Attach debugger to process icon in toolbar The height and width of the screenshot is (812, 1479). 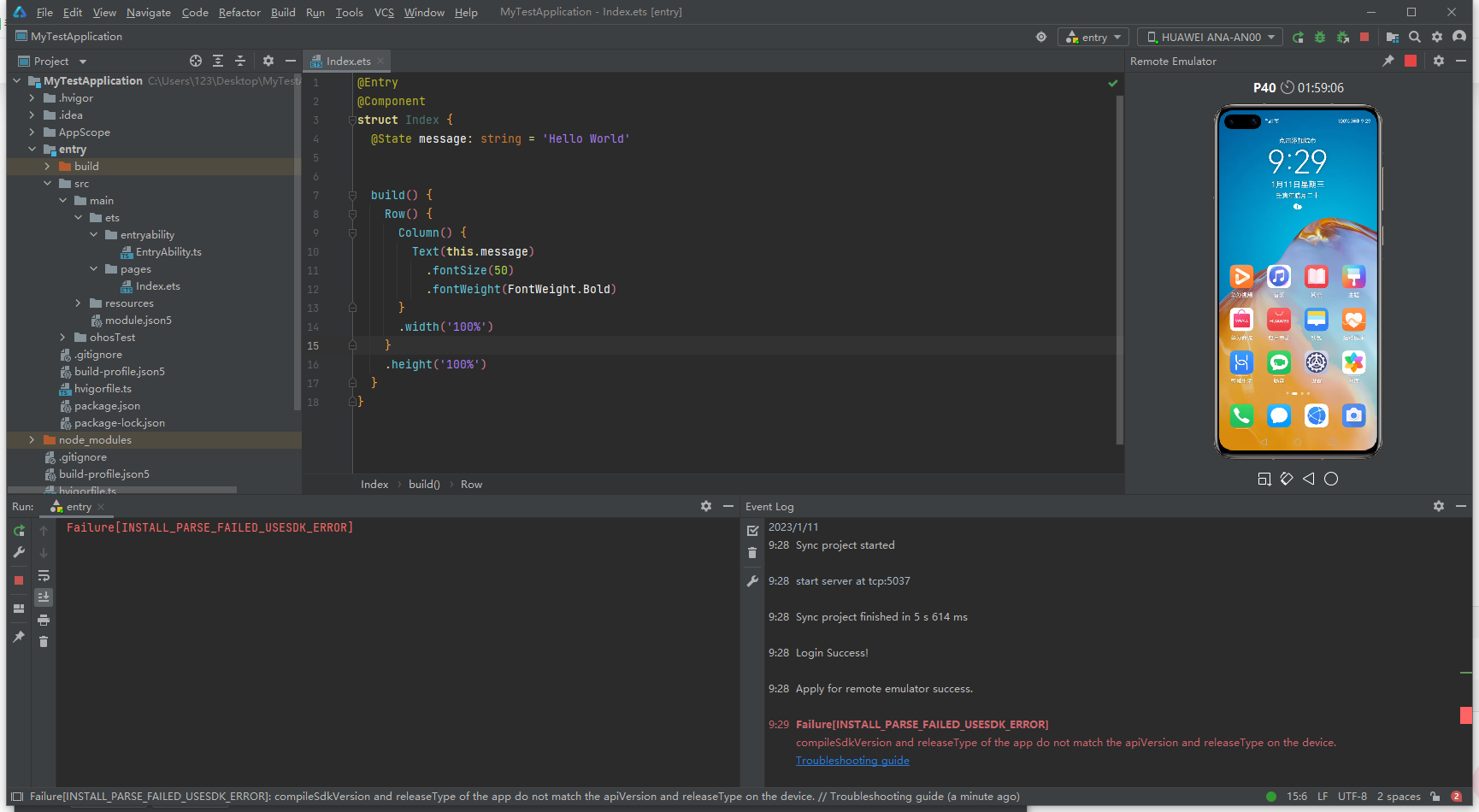(x=1342, y=37)
